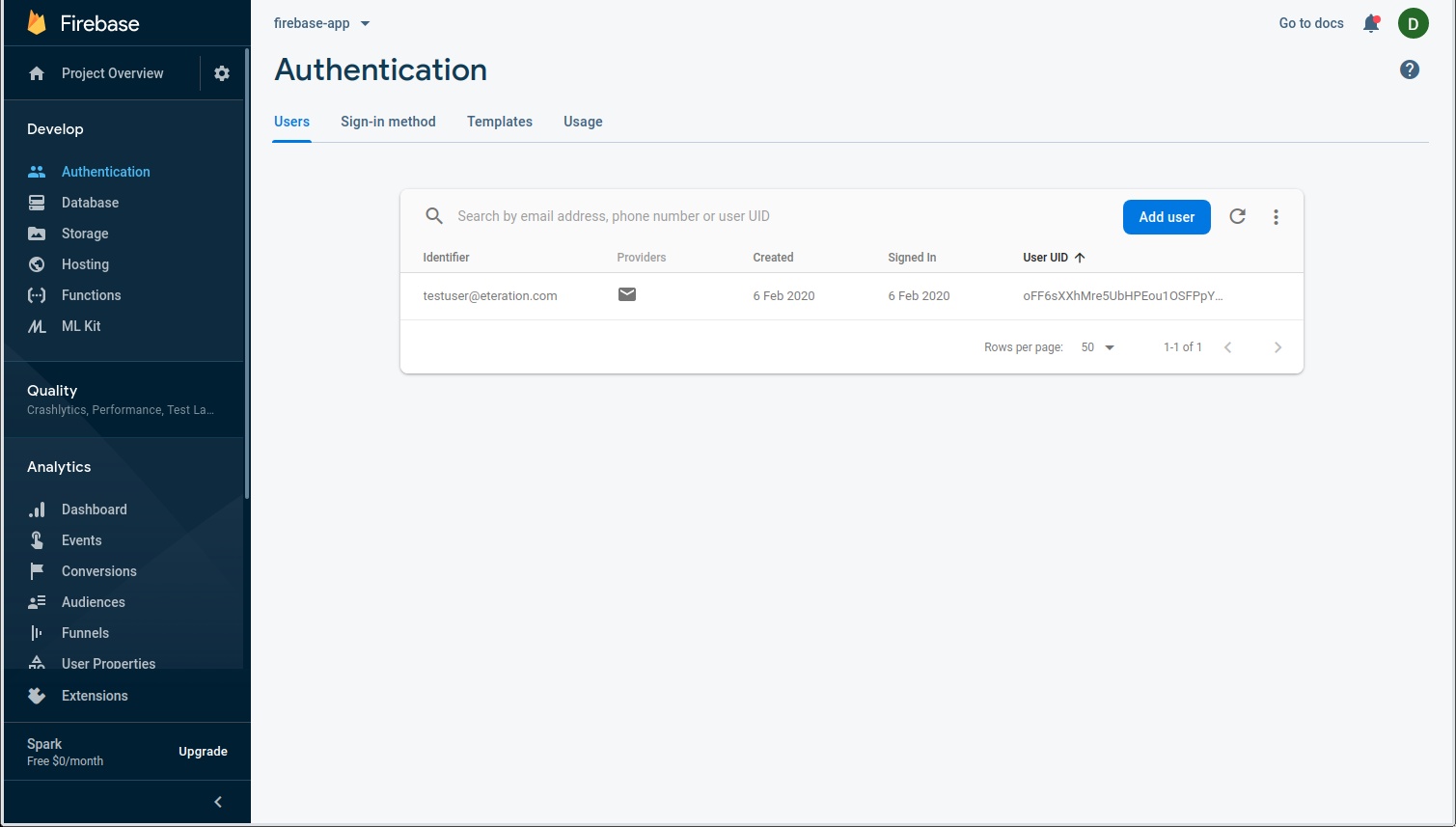
Task: Open the three-dot more options menu
Action: pyautogui.click(x=1276, y=217)
